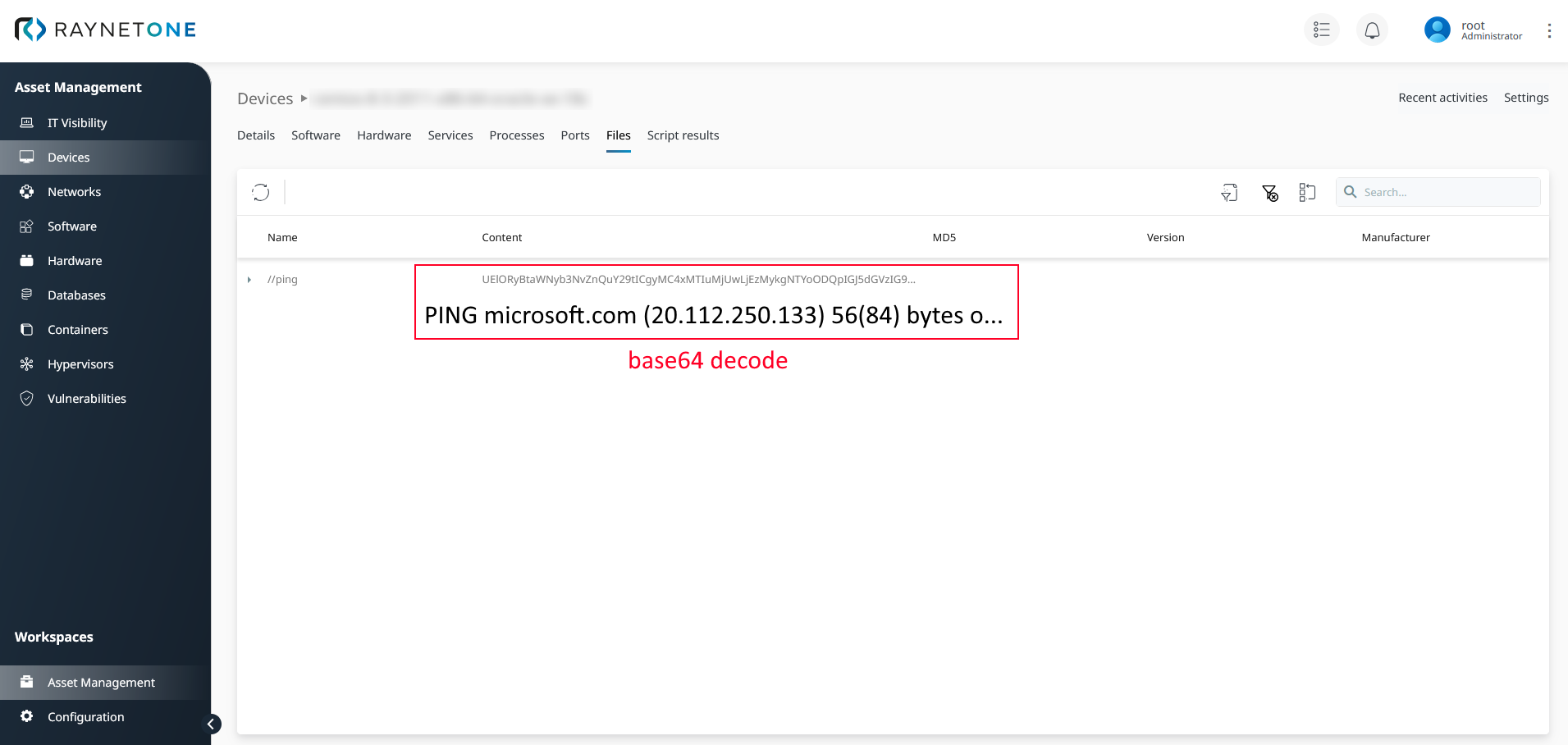Click the root user avatar

pyautogui.click(x=1437, y=30)
